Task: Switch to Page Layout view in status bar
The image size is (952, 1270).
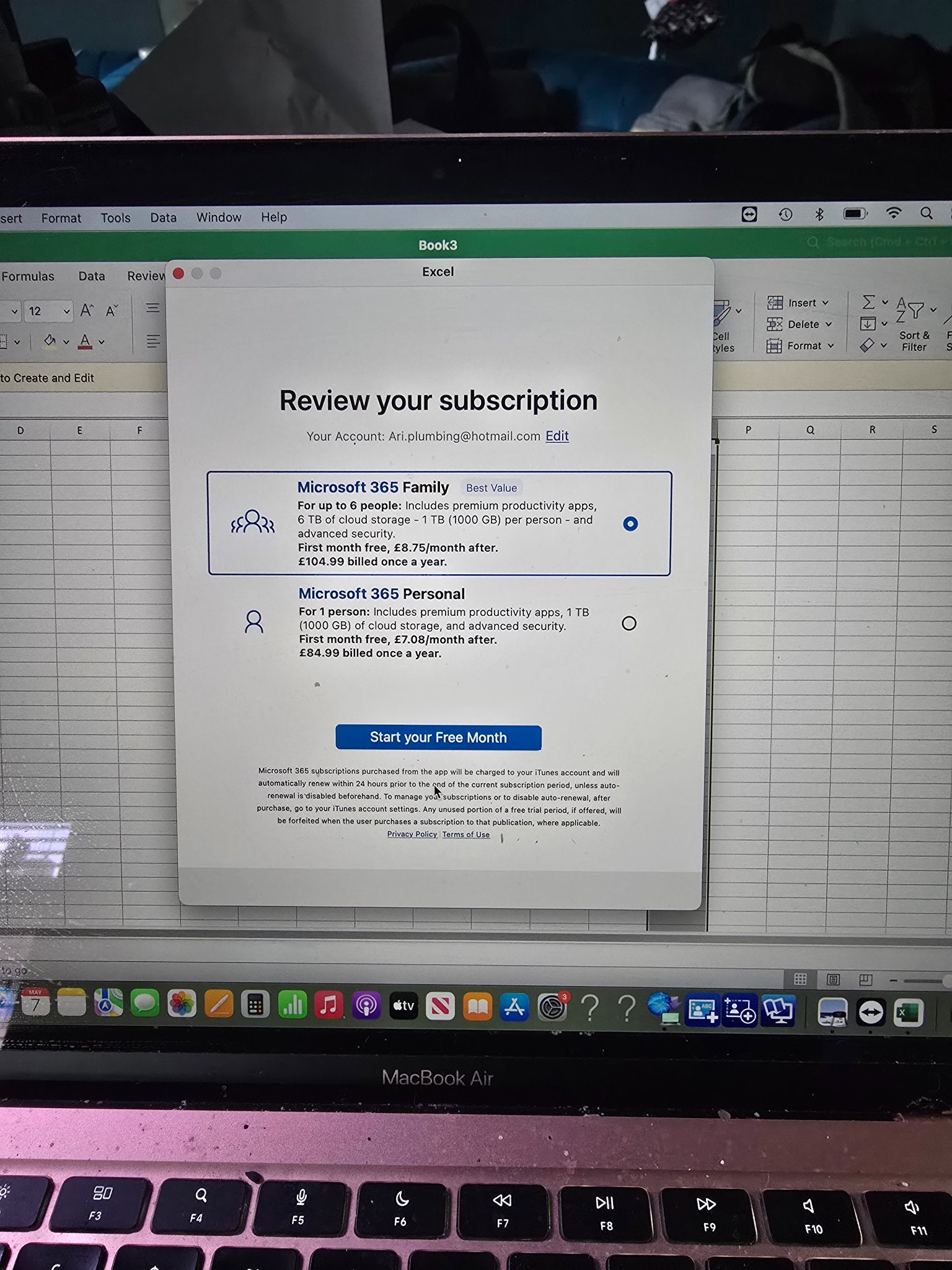Action: (834, 979)
